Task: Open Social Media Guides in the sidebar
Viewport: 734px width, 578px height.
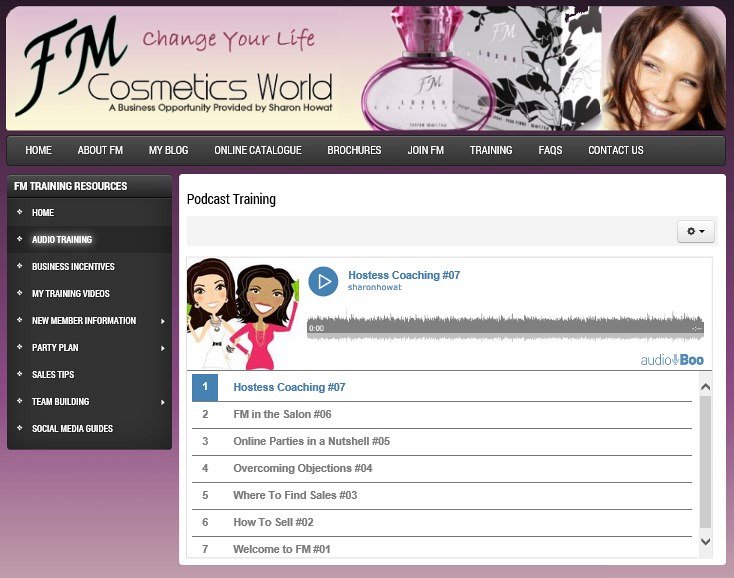Action: (72, 429)
